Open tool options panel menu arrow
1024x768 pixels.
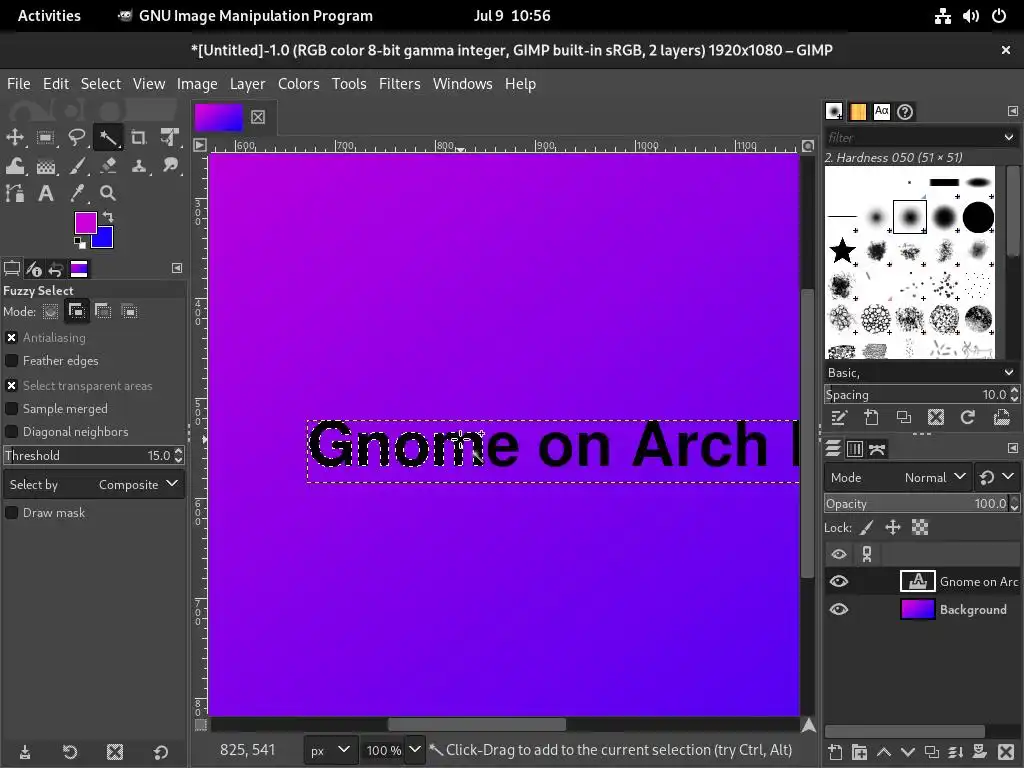177,268
